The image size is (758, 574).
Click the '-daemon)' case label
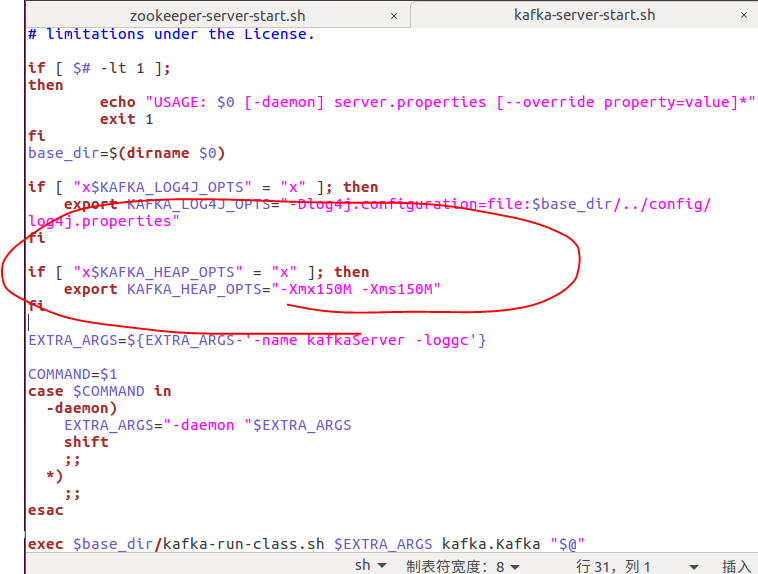[x=82, y=408]
